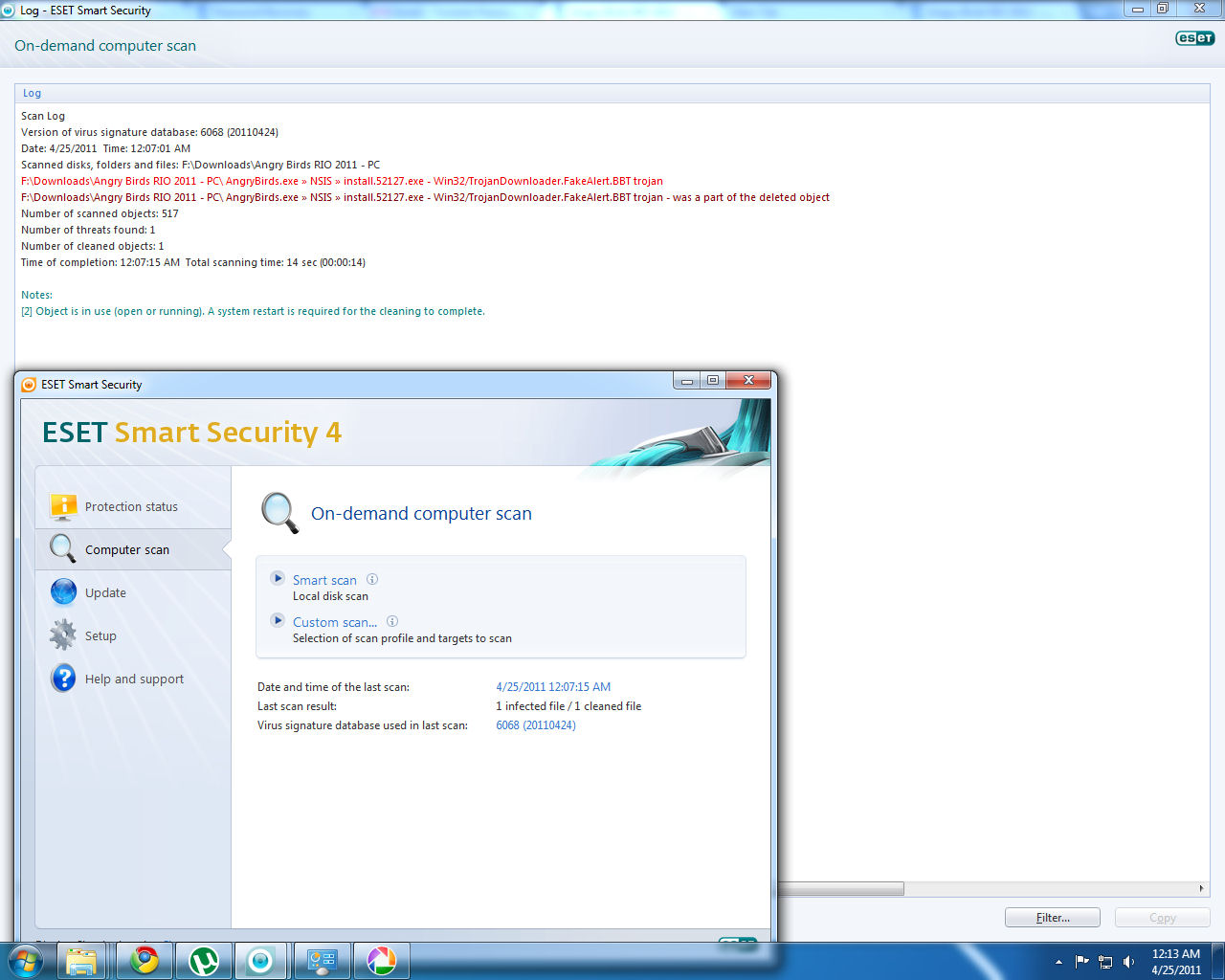Select the Log tab header
The height and width of the screenshot is (980, 1225).
(x=32, y=93)
